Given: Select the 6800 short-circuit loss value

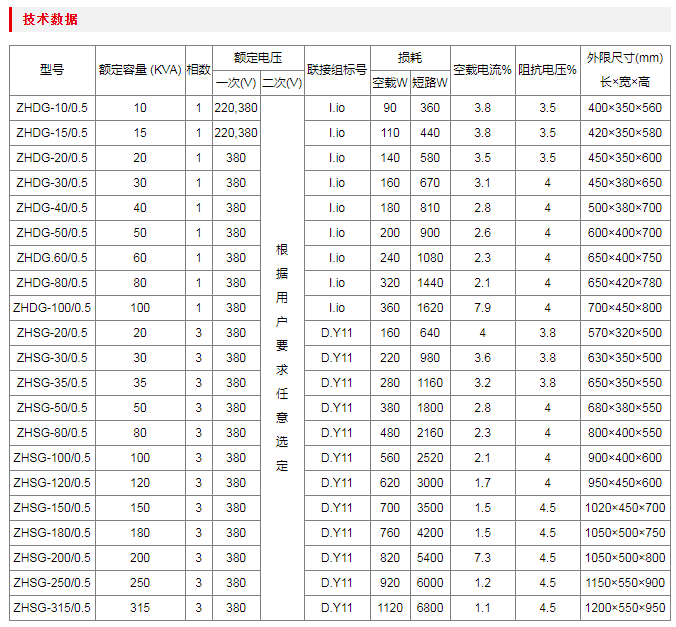Looking at the screenshot, I should tap(430, 608).
